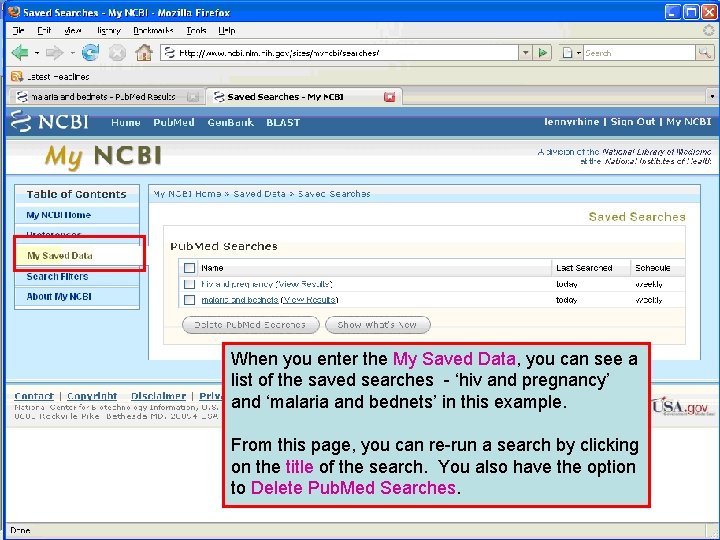Open the History menu
720x540 pixels.
coord(109,31)
